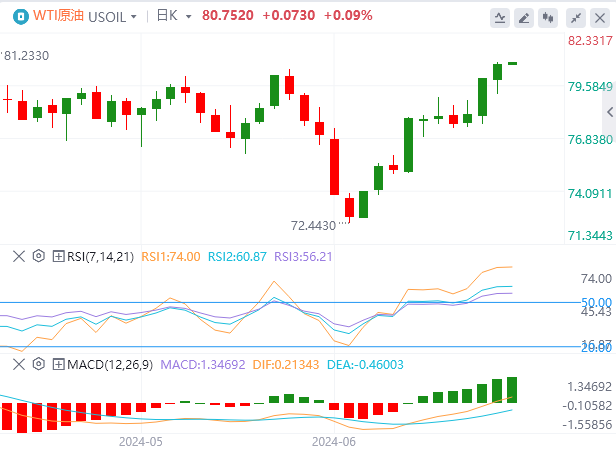Click the latest small green candlestick
Viewport: 616px width, 455px height.
(512, 63)
